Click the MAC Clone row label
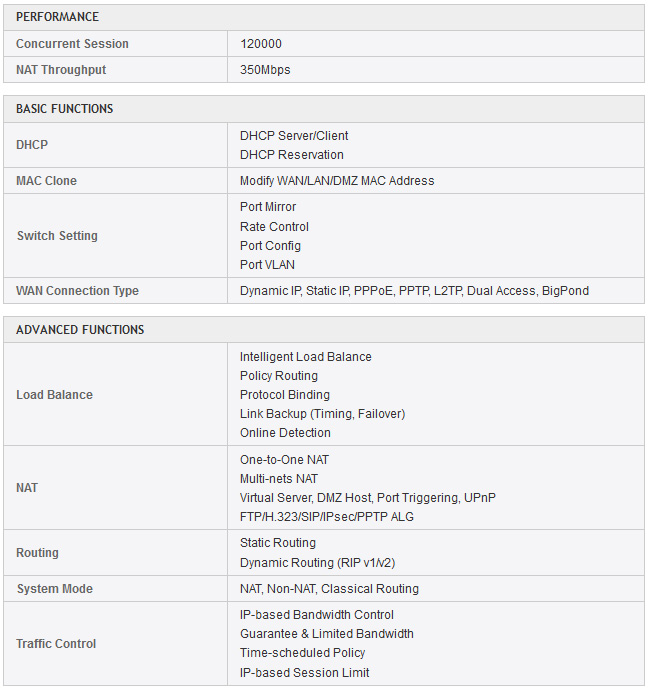Screen dimensions: 654x688 coord(46,181)
